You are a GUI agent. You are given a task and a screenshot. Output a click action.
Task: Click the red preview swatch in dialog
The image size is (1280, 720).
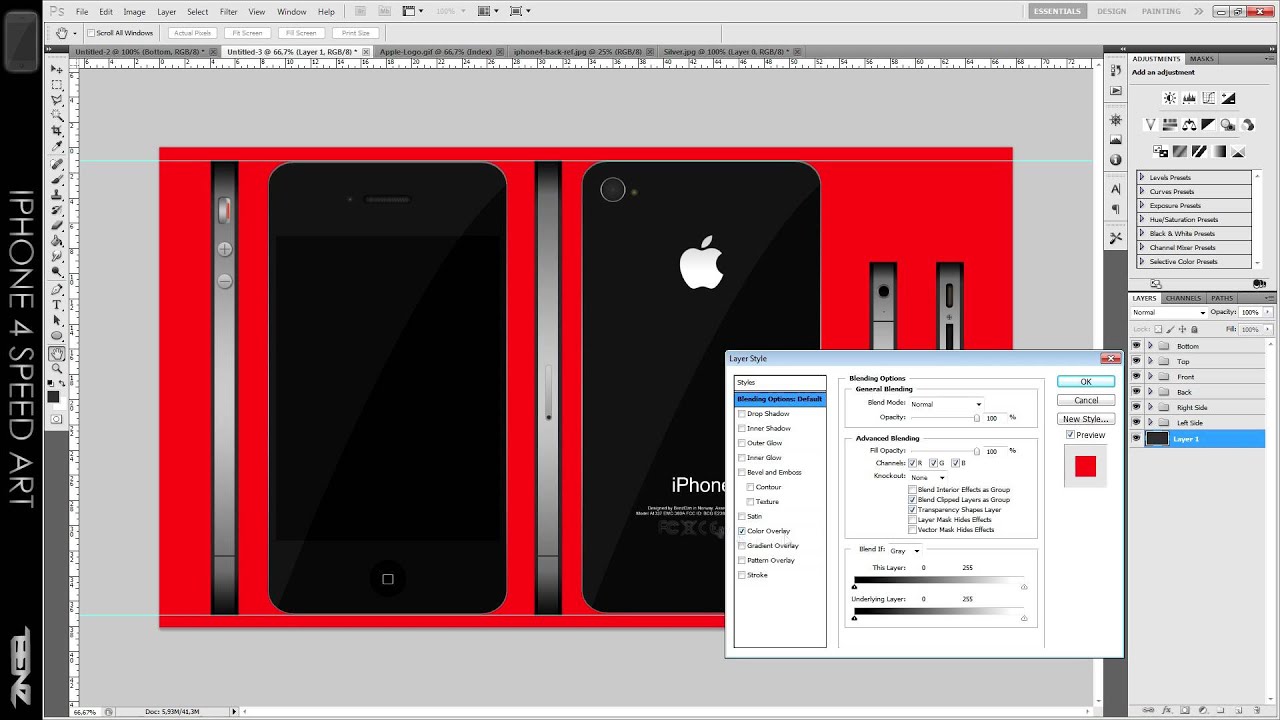[1085, 467]
